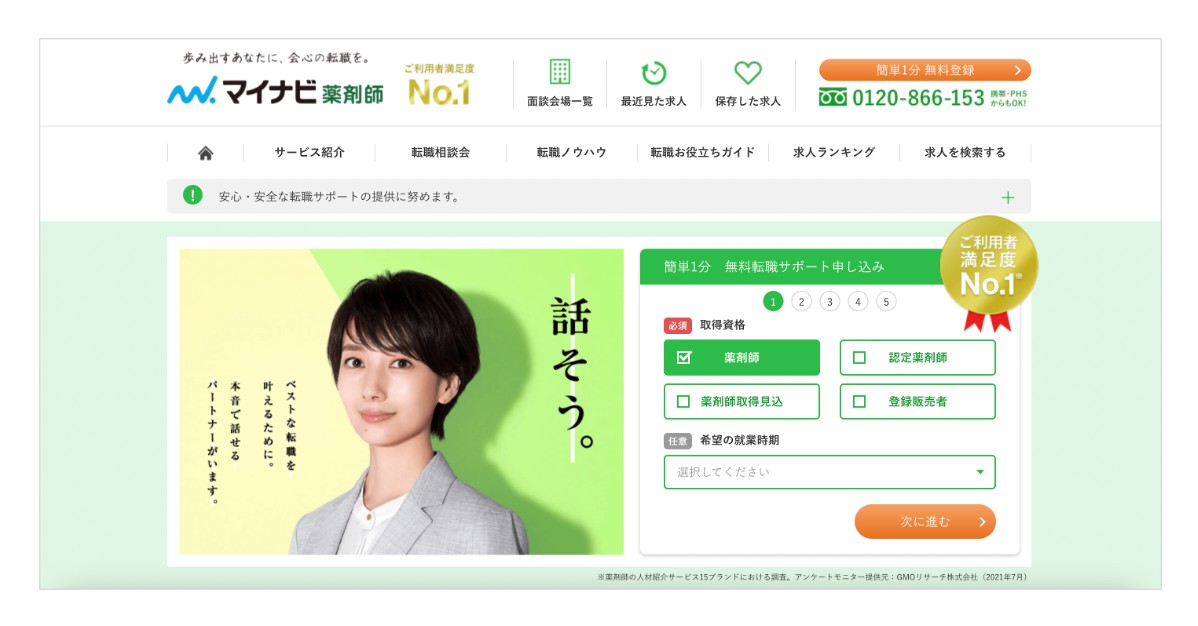This screenshot has height=626, width=1198.
Task: Open the home icon in navigation
Action: [x=206, y=153]
